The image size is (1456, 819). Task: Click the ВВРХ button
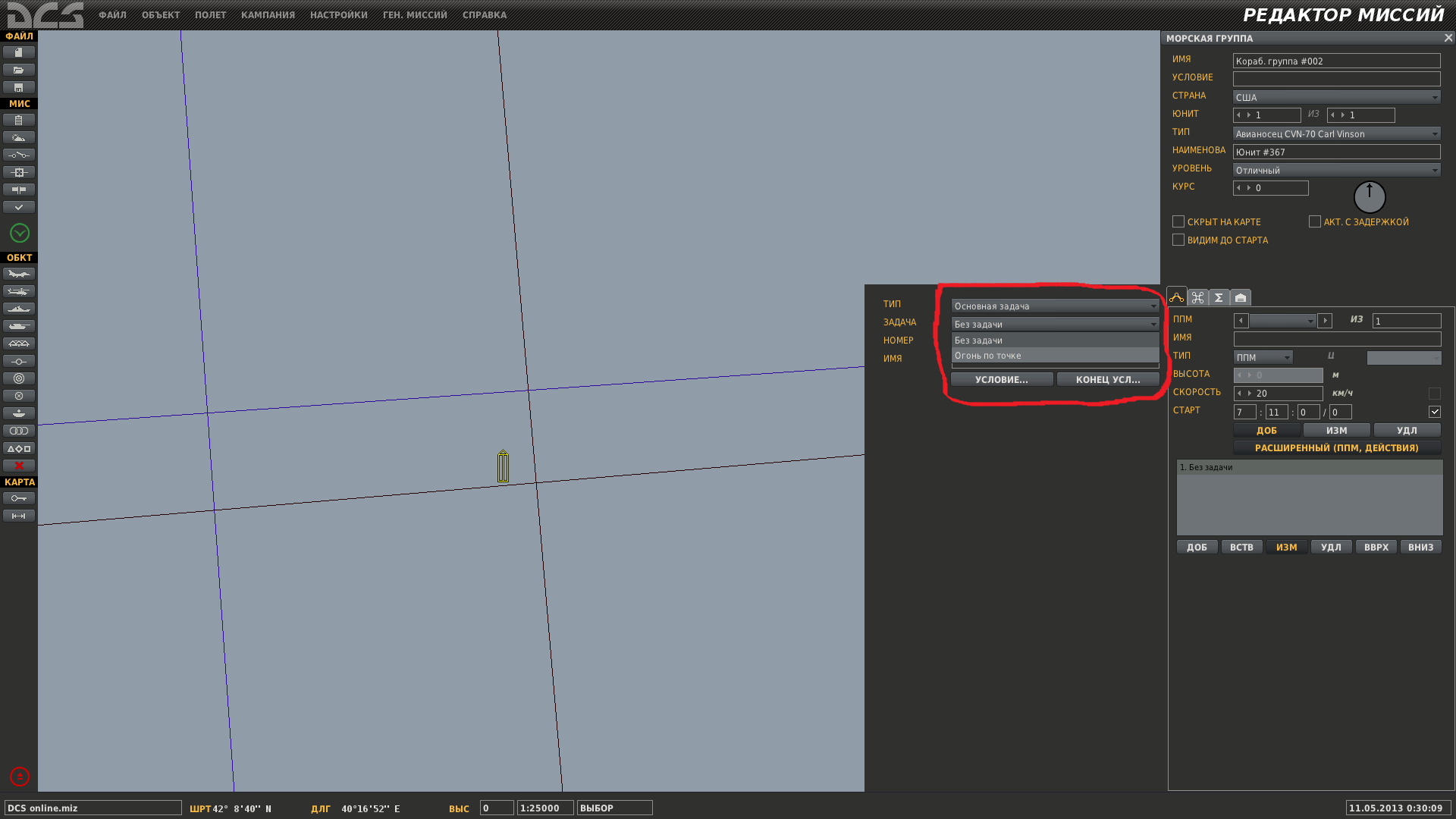[1376, 547]
